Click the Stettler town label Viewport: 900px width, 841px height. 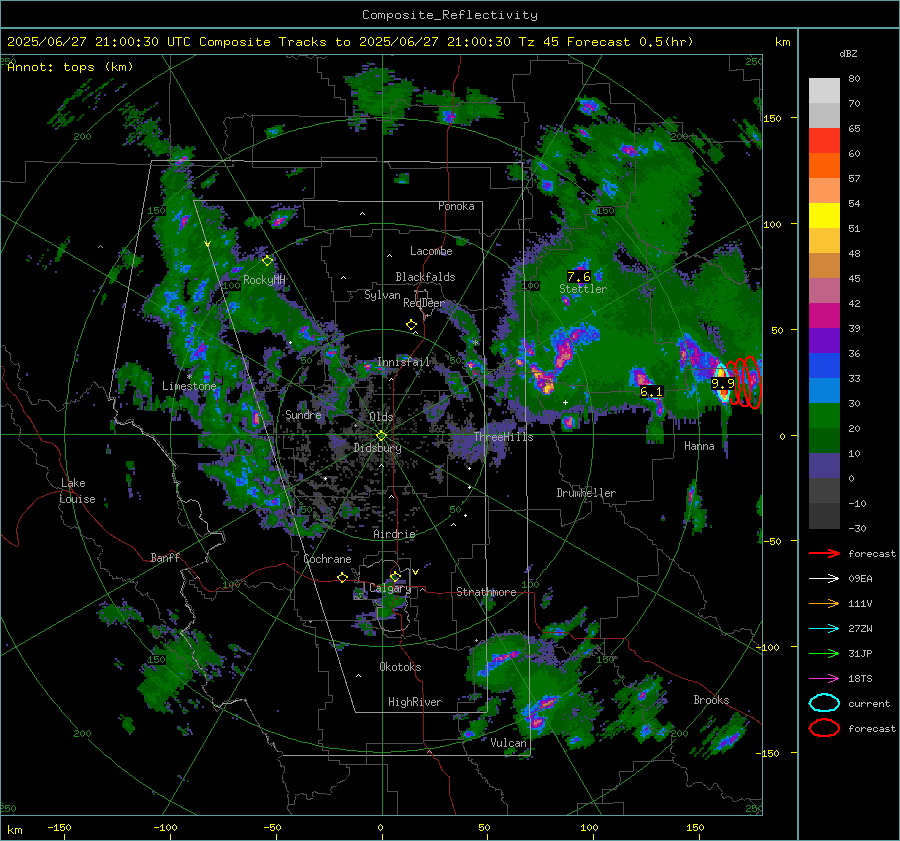[583, 289]
